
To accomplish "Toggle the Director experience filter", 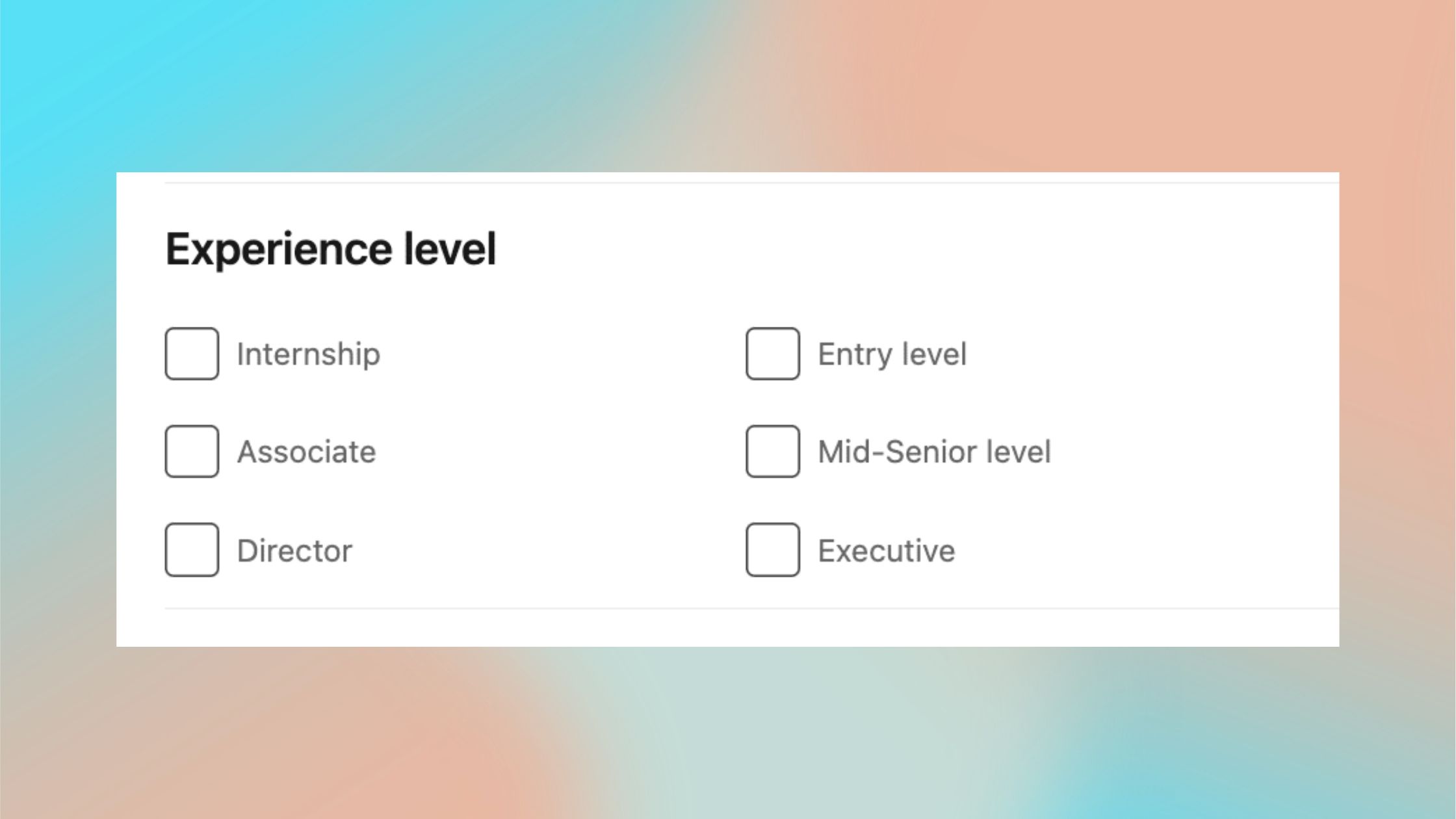I will 192,551.
